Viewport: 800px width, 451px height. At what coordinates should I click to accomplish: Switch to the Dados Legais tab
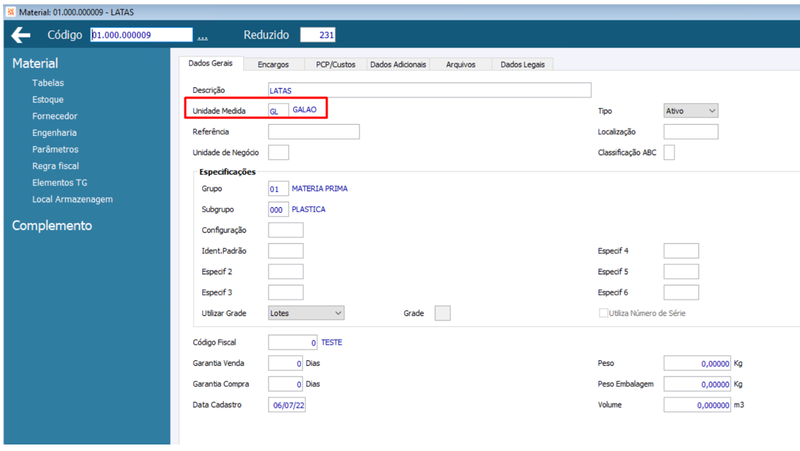(x=522, y=64)
